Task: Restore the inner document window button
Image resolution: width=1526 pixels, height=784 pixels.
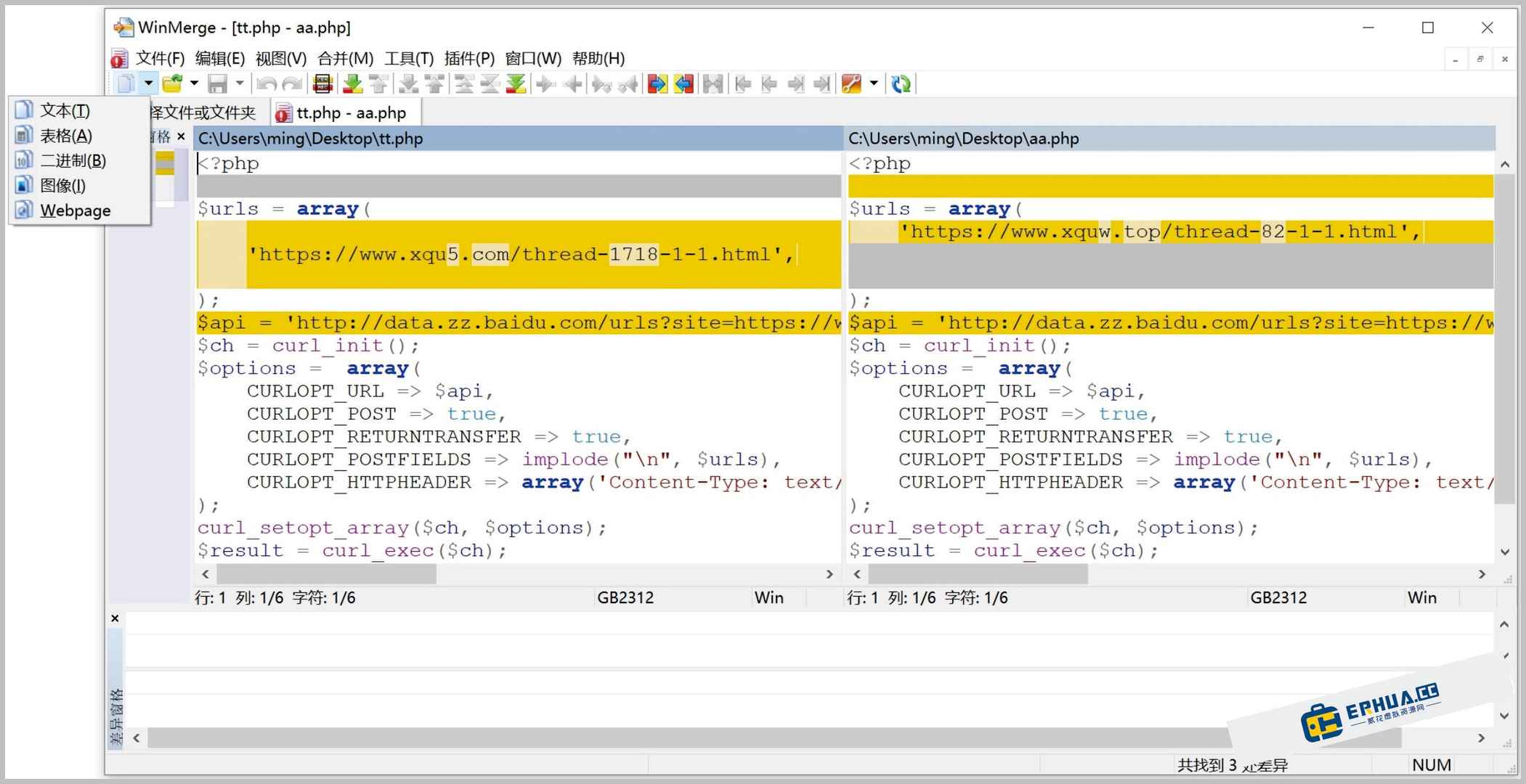Action: coord(1480,59)
